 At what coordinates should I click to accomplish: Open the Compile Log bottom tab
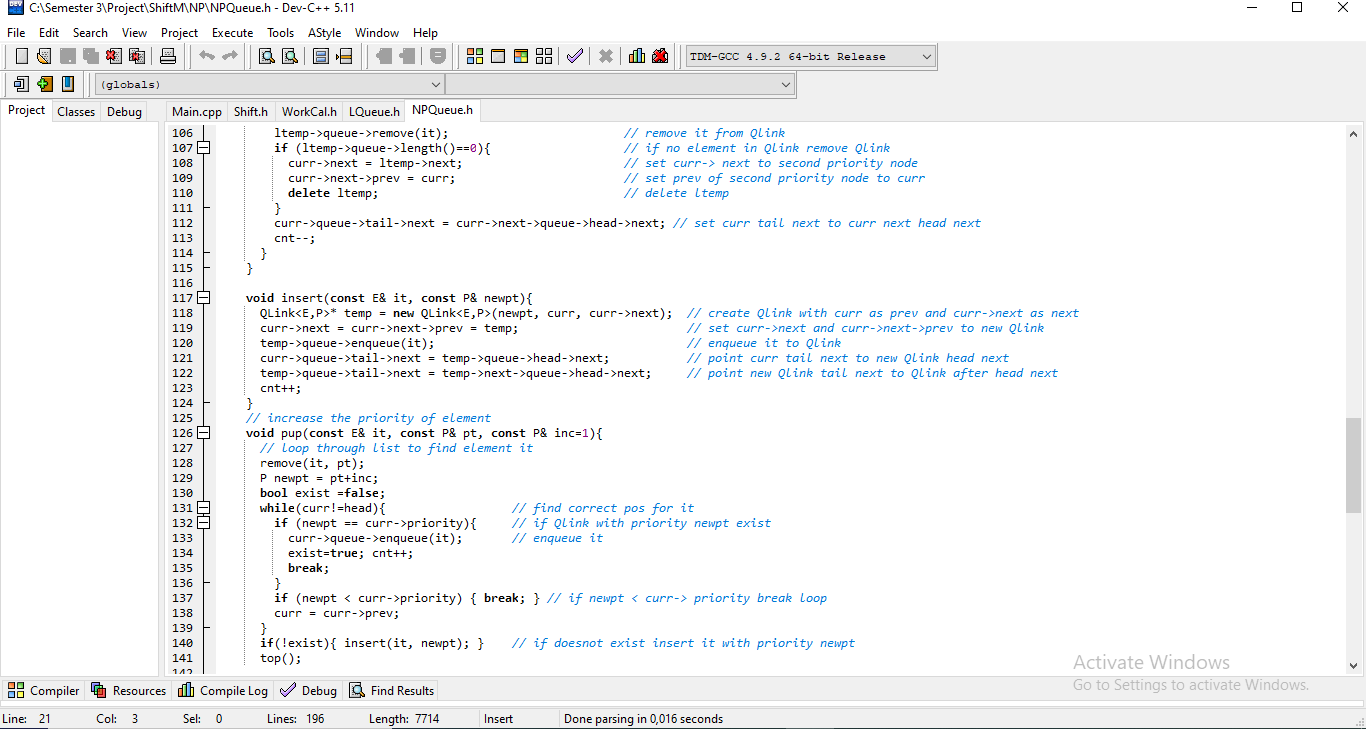[223, 690]
